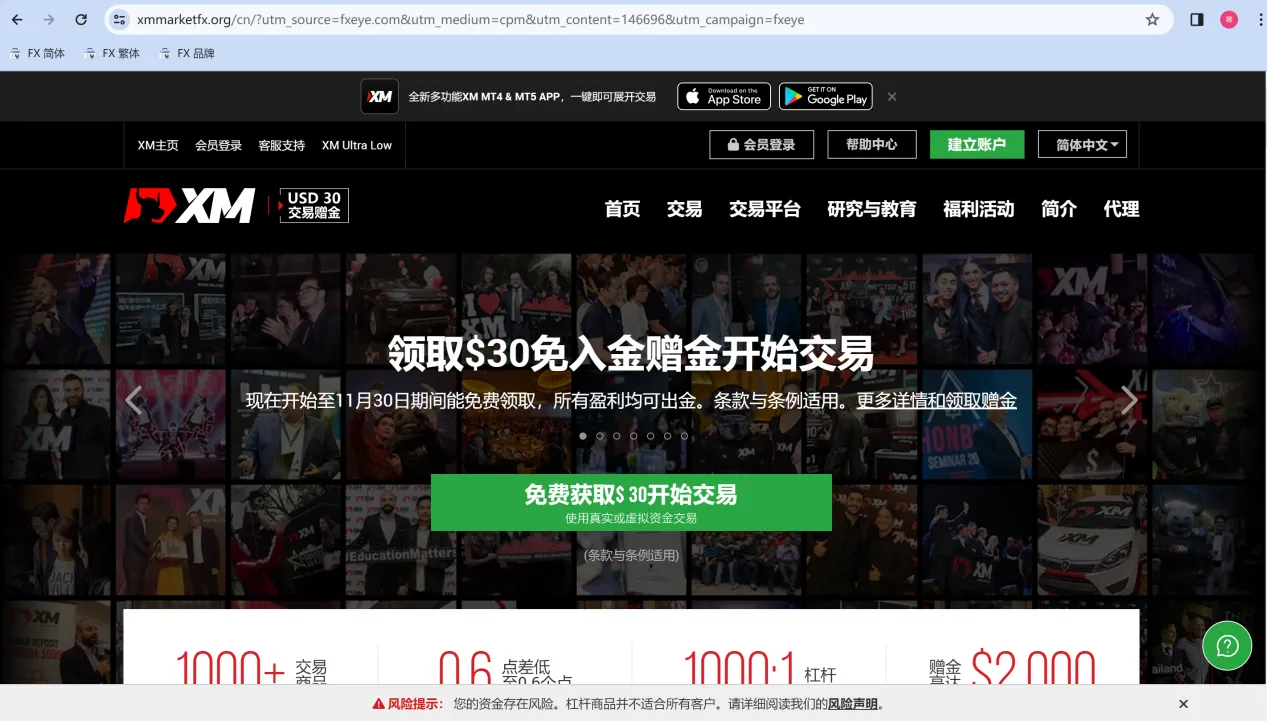Show next slide with right carousel arrow
The width and height of the screenshot is (1267, 721).
tap(1129, 400)
